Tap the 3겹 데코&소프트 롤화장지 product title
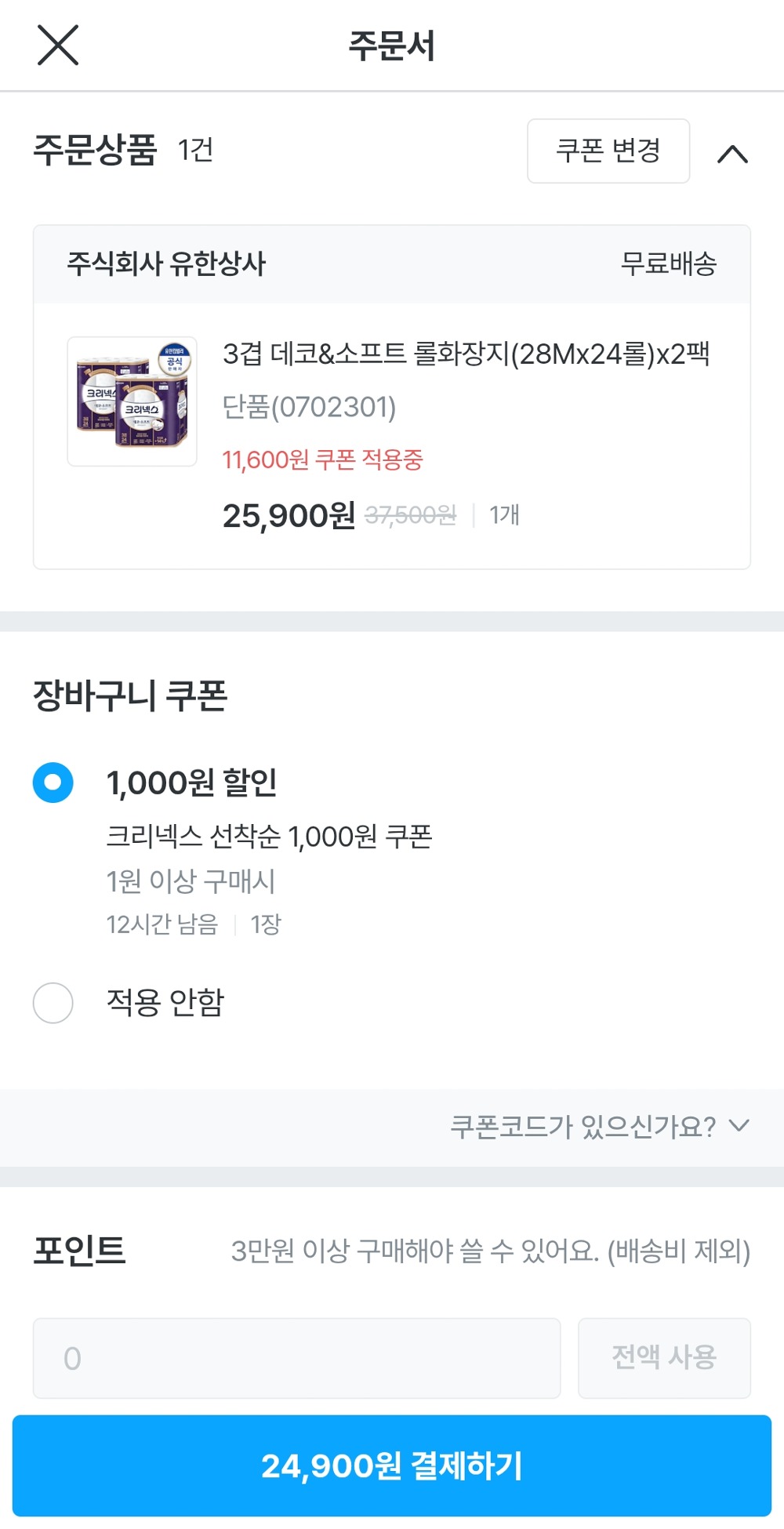 [466, 354]
